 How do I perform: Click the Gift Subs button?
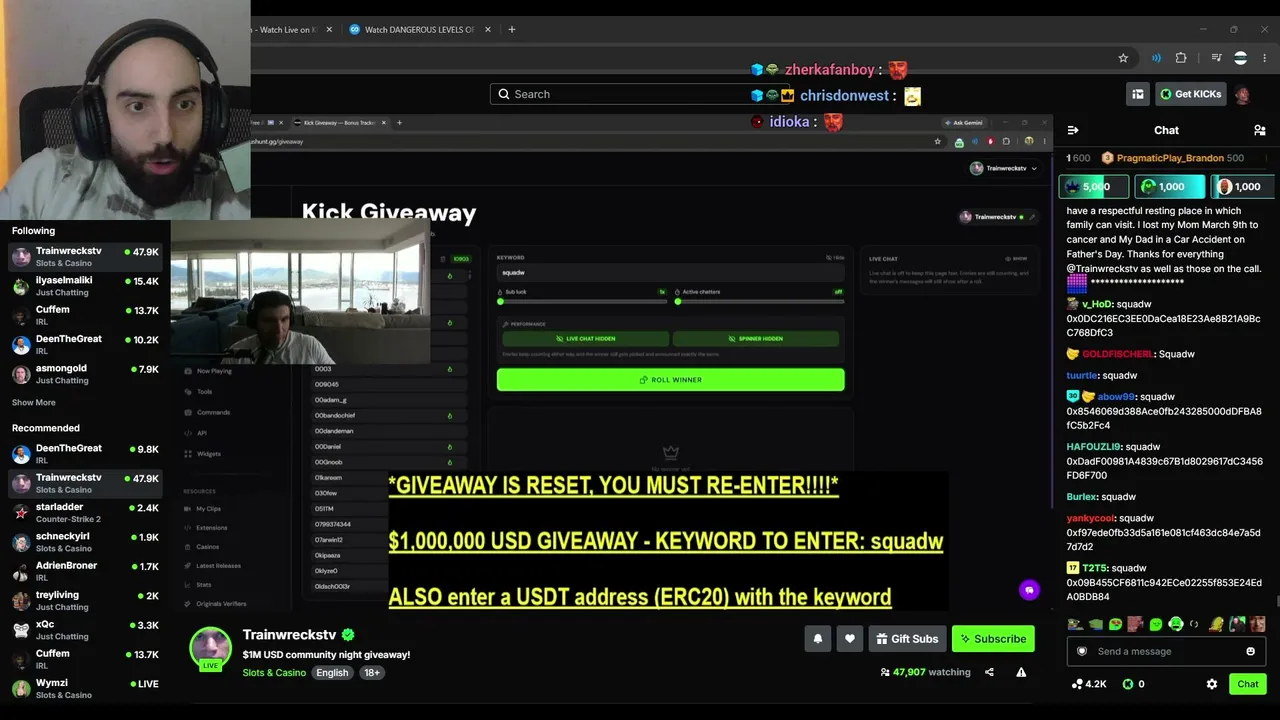[908, 639]
